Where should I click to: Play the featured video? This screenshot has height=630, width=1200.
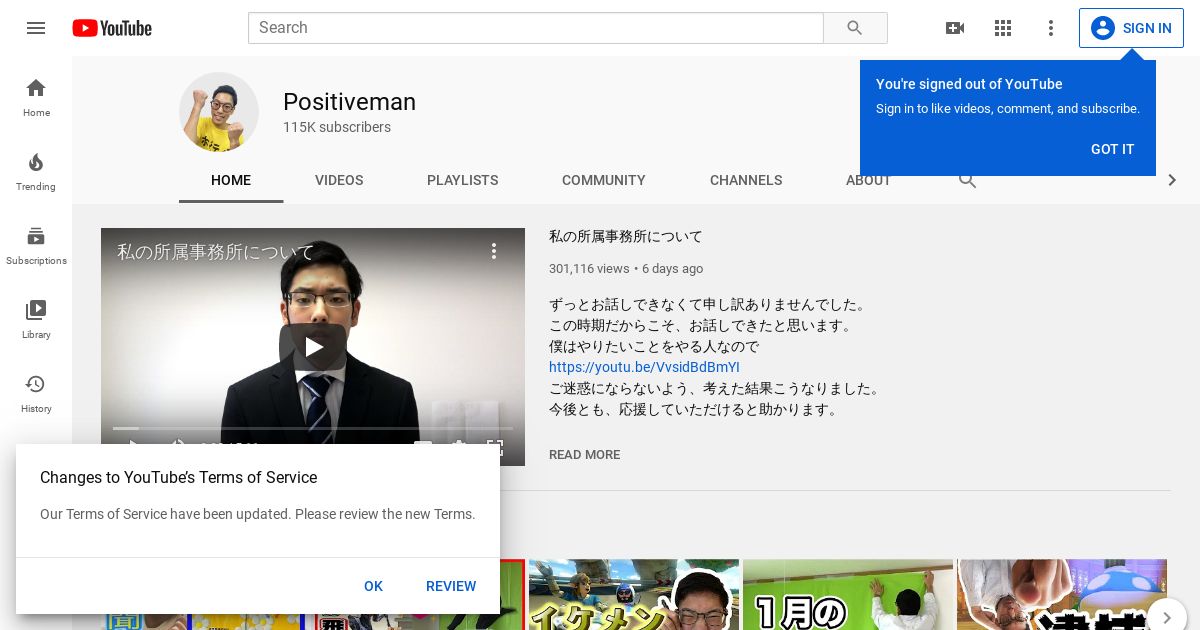coord(313,347)
